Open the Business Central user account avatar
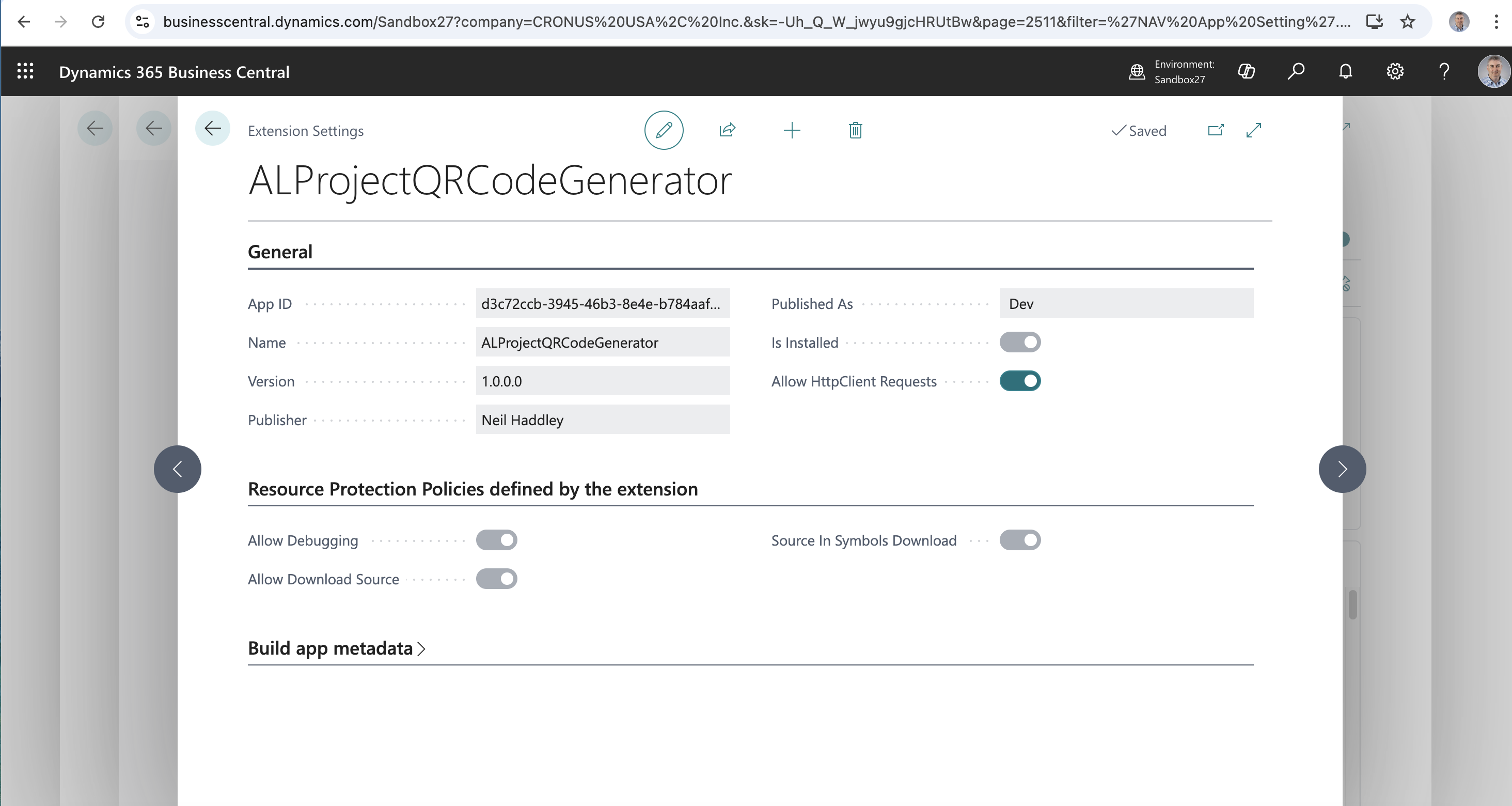Screen dimensions: 1512x806 point(1493,72)
